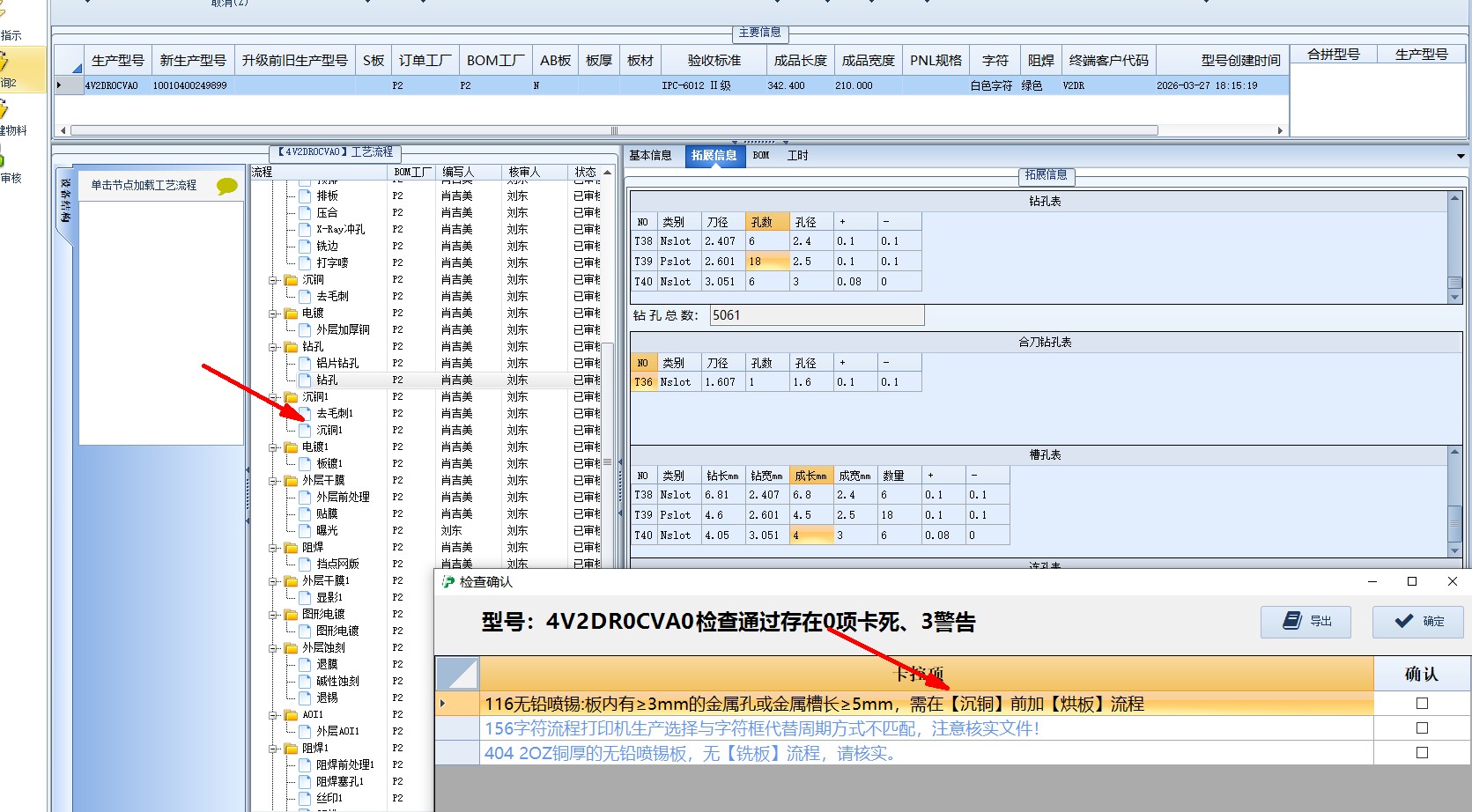The image size is (1472, 812).
Task: Collapse the 电镀1 tree group
Action: pos(274,447)
